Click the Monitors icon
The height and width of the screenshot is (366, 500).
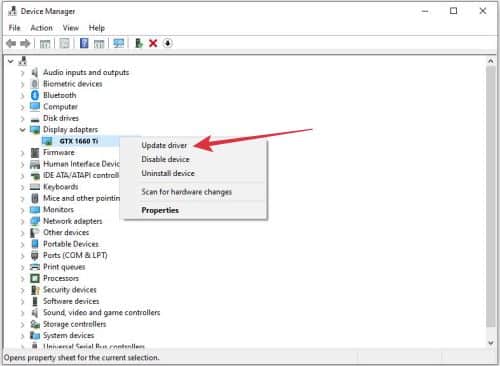pos(35,210)
